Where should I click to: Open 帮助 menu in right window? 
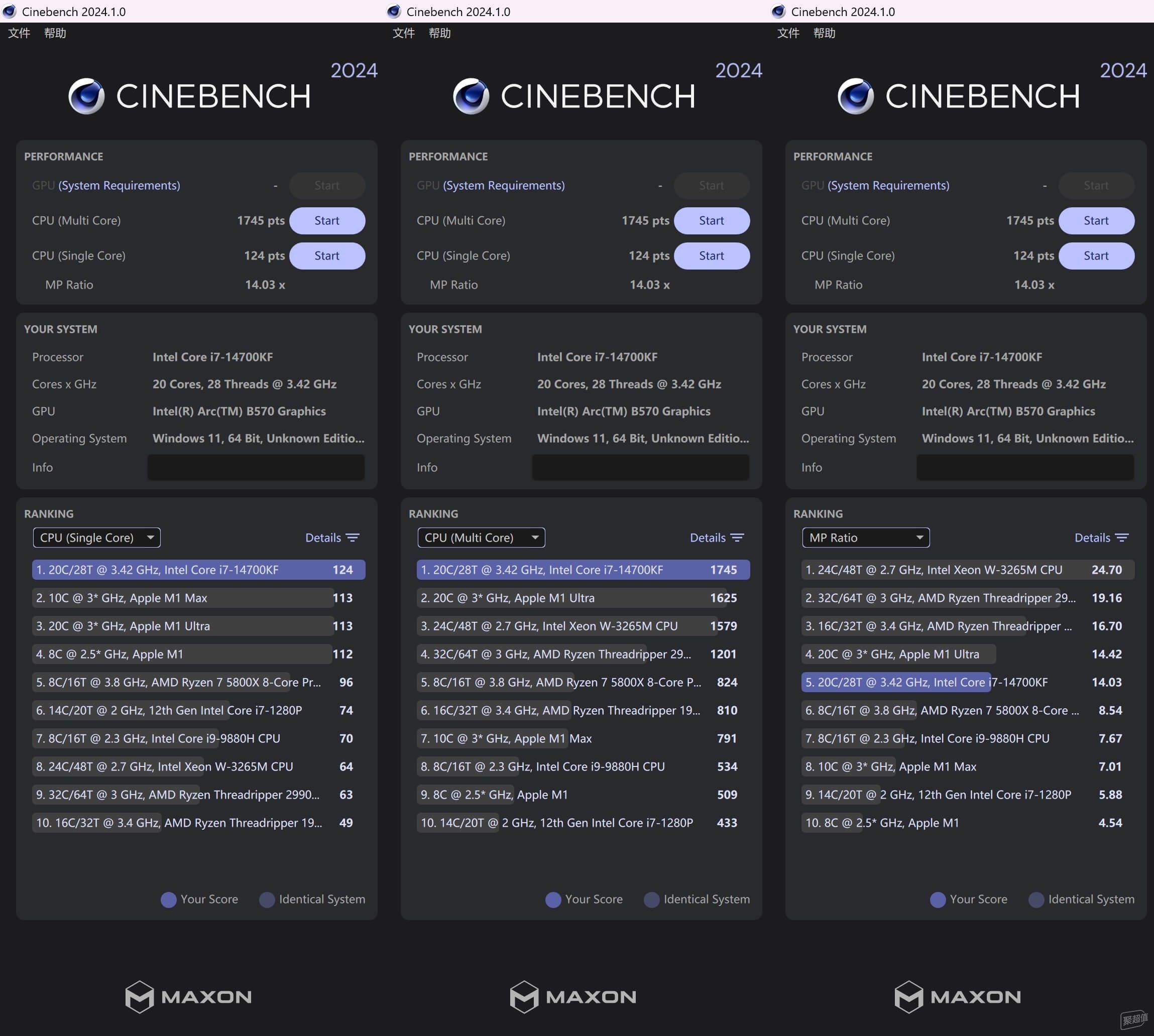824,33
